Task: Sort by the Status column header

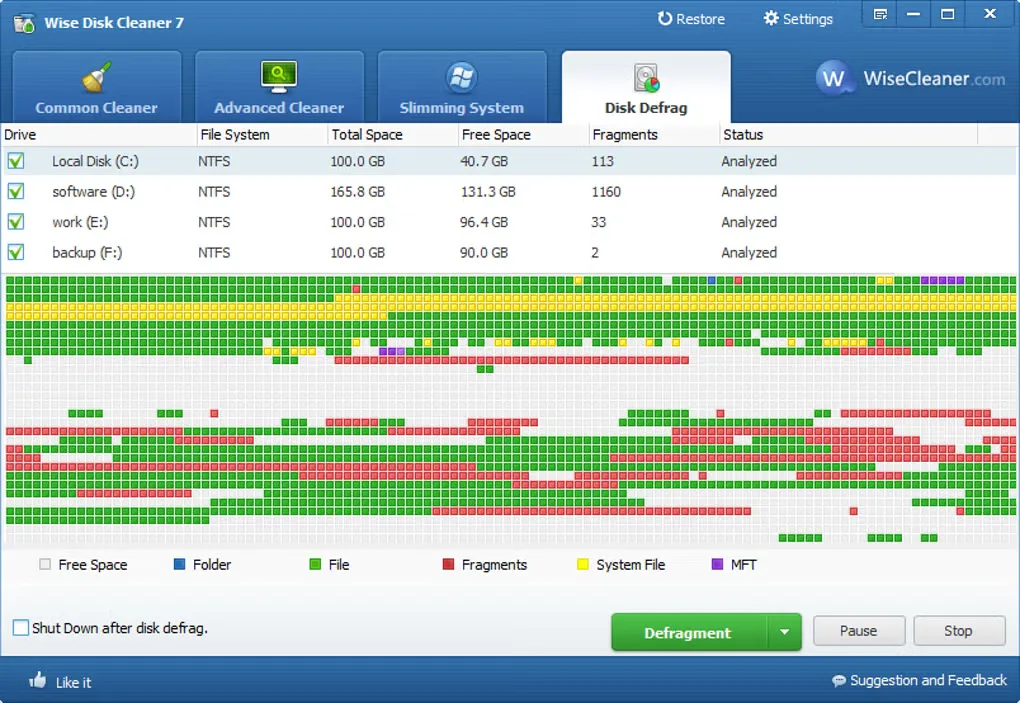Action: 848,135
